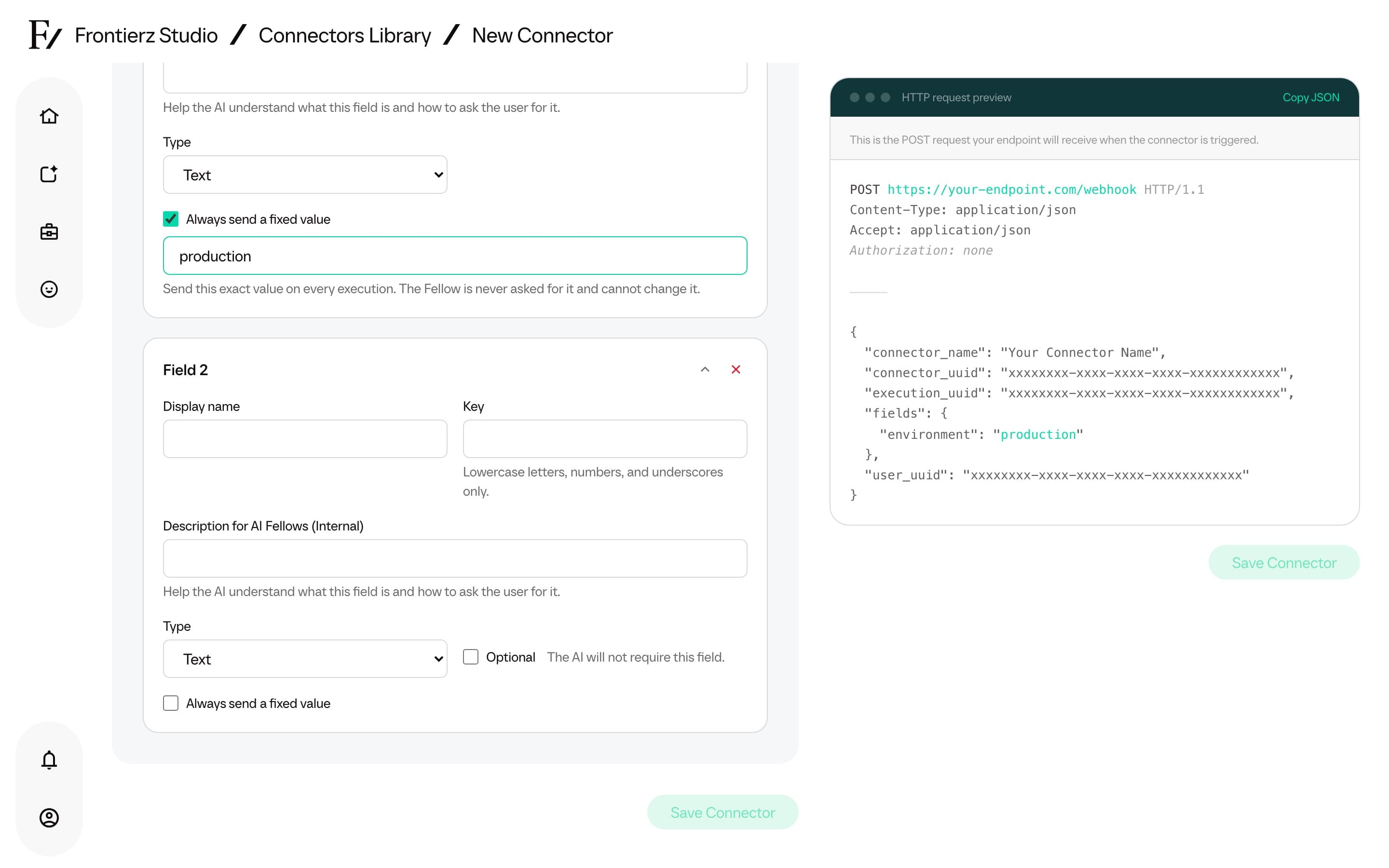Click the new chat sparkle icon in sidebar
1389x868 pixels.
[49, 174]
